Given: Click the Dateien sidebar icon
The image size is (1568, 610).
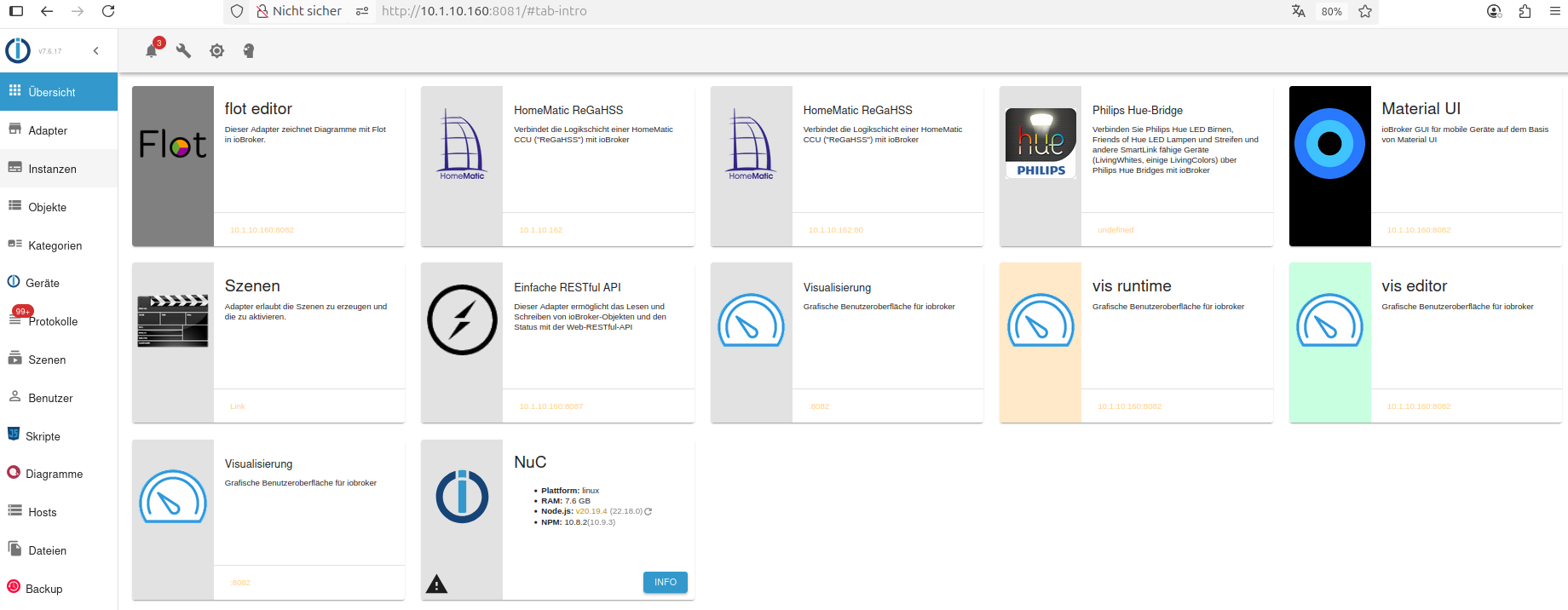Looking at the screenshot, I should tap(14, 549).
